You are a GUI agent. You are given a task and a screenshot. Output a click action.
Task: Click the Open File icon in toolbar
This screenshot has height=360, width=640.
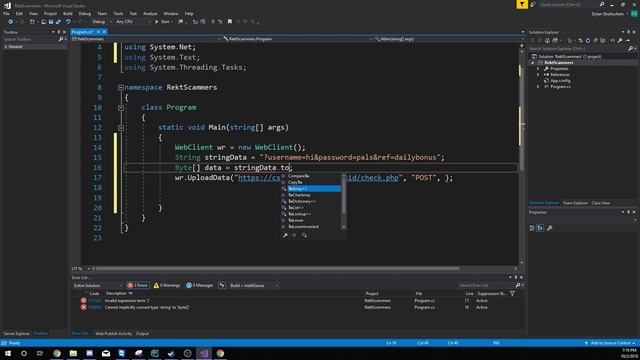coord(43,22)
